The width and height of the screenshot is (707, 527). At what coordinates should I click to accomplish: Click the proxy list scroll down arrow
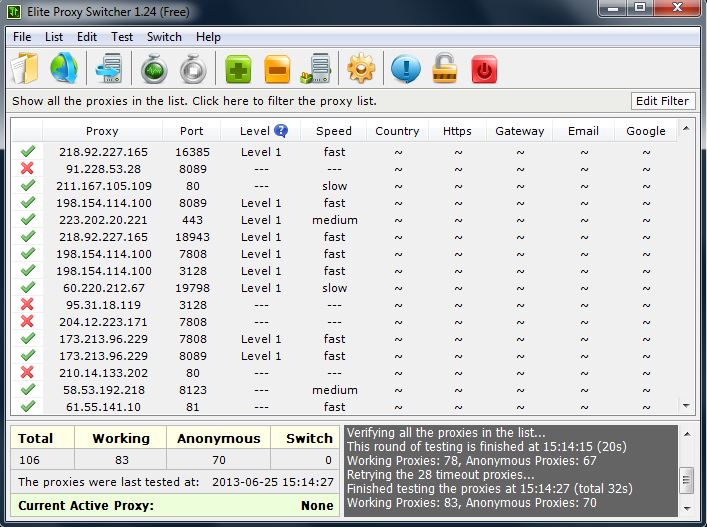pos(686,406)
